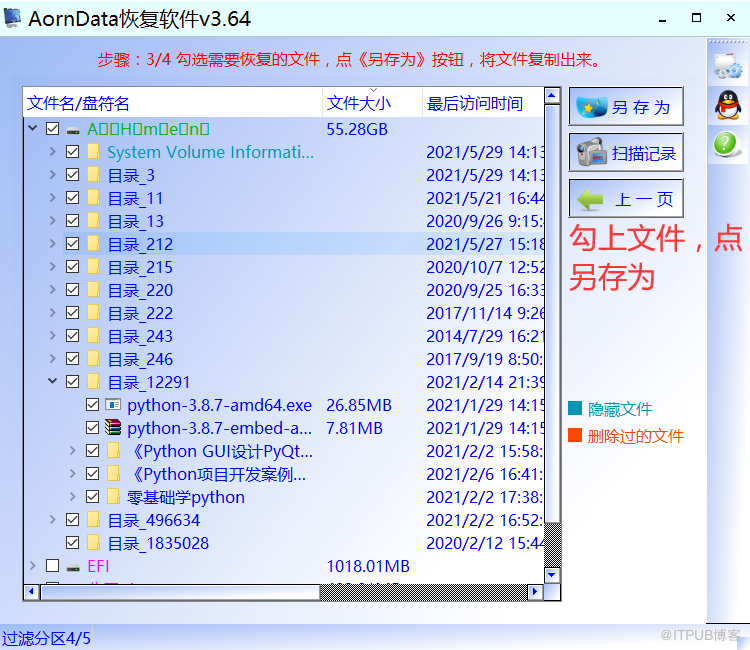
Task: Click the vertical scrollbar down arrow
Action: 552,574
